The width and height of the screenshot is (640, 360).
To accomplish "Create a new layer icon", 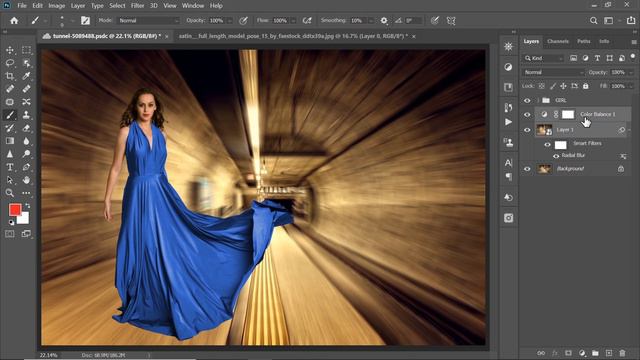I will tap(609, 353).
